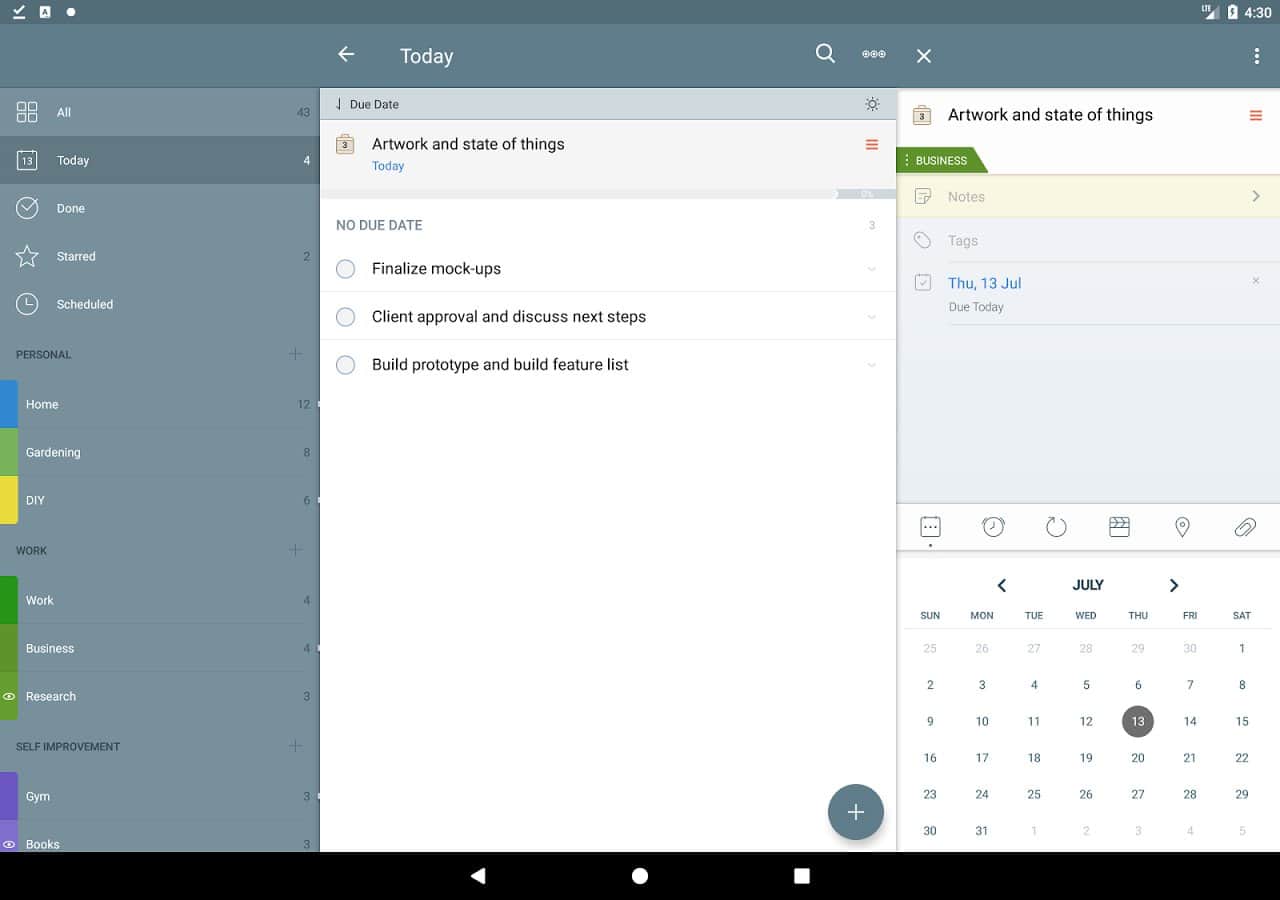The image size is (1280, 900).
Task: Click the BUSINESS list label
Action: coord(941,160)
